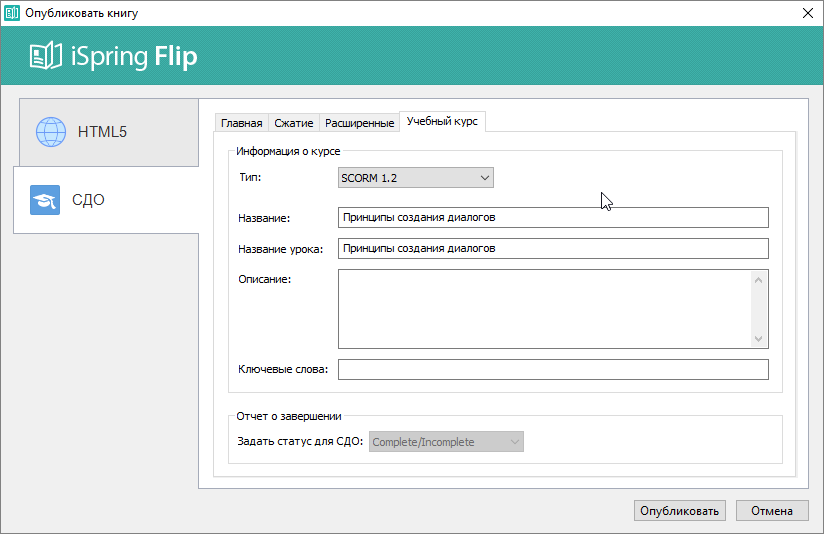This screenshot has height=534, width=824.
Task: Click the iSpring Flip book logo icon
Action: coord(46,56)
